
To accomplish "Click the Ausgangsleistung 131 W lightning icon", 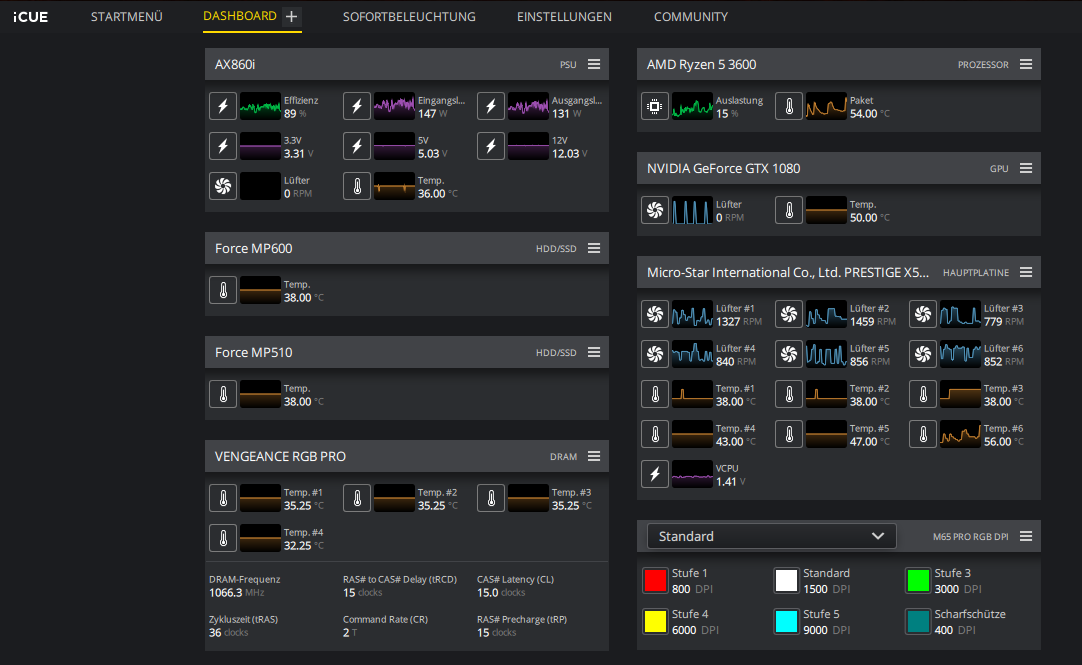I will pyautogui.click(x=491, y=106).
